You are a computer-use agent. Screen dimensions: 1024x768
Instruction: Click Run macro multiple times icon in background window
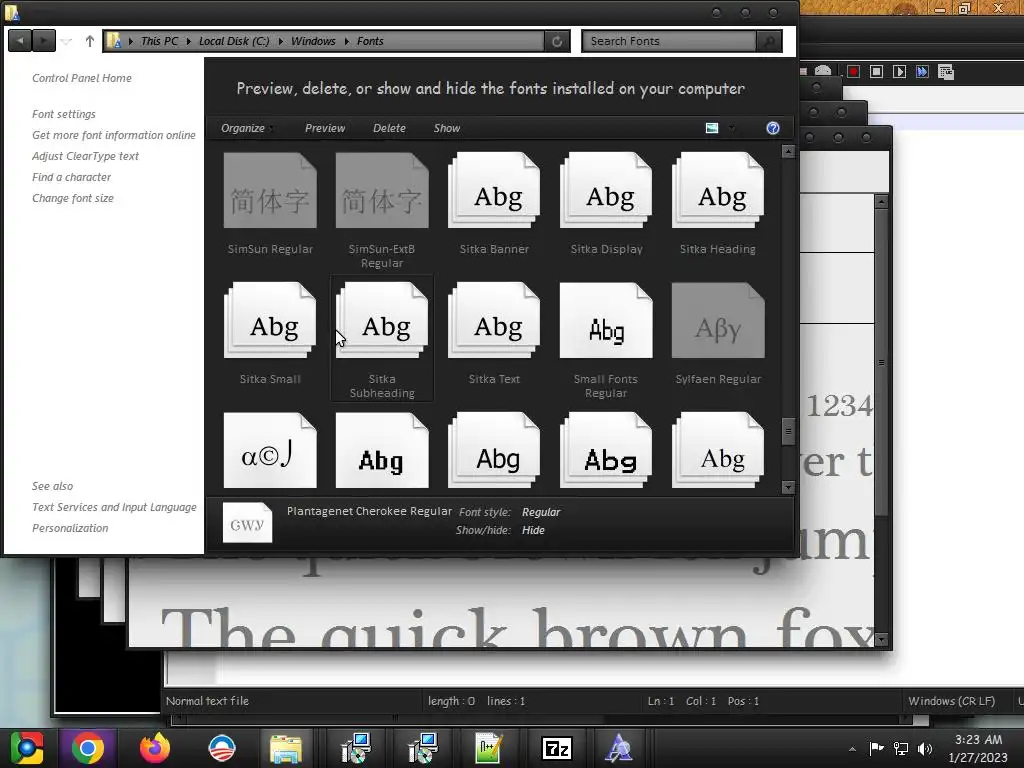(x=922, y=71)
